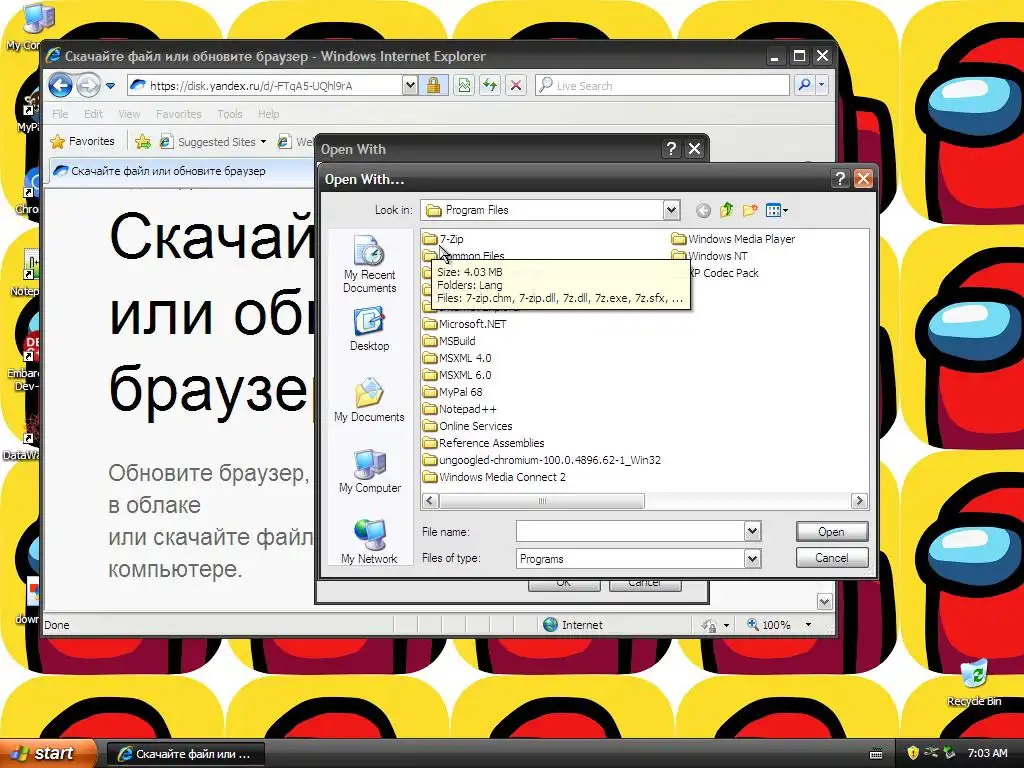Click the help question mark in Open With... dialog
This screenshot has height=768, width=1024.
click(840, 179)
